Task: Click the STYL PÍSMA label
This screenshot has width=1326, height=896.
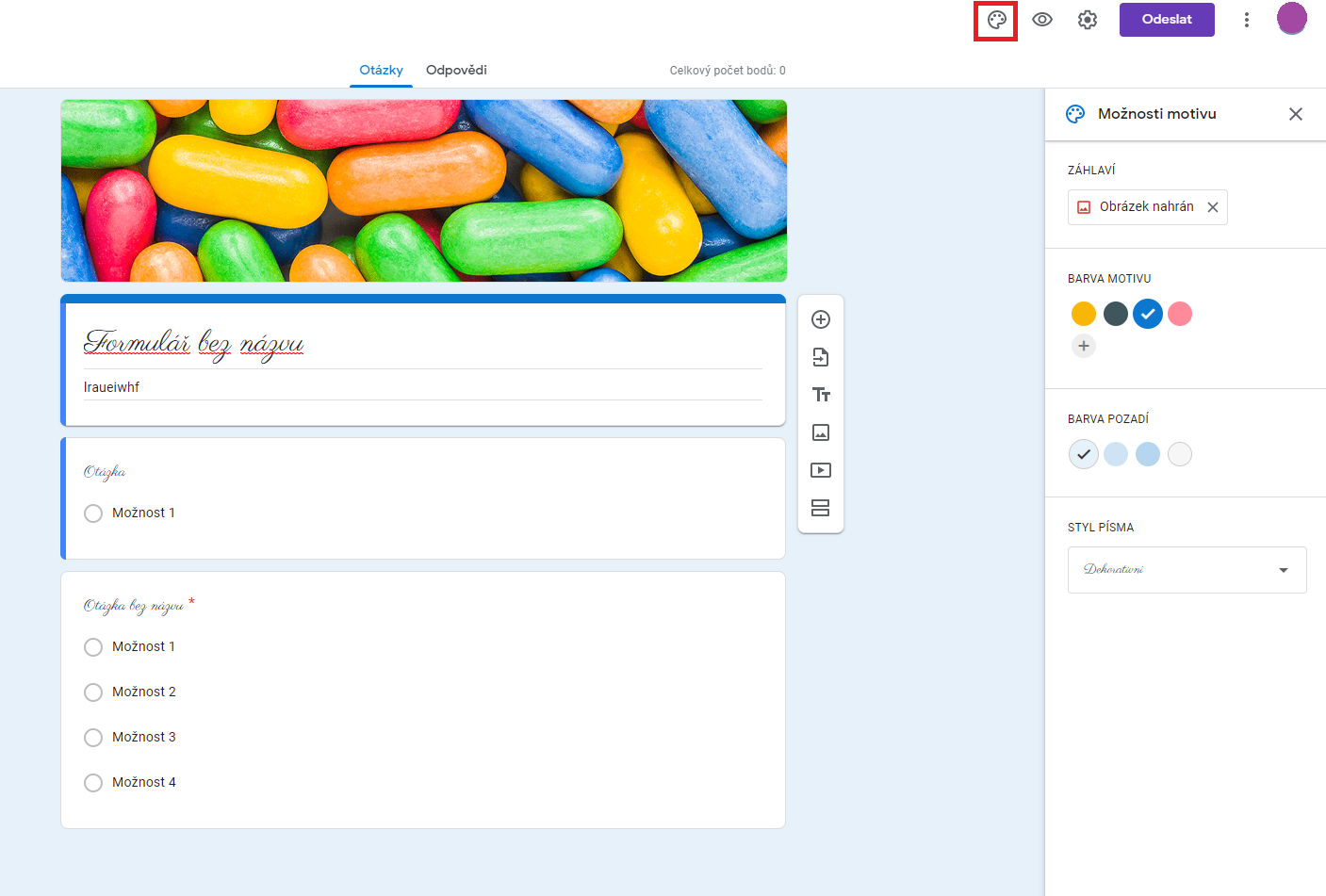Action: click(1101, 528)
